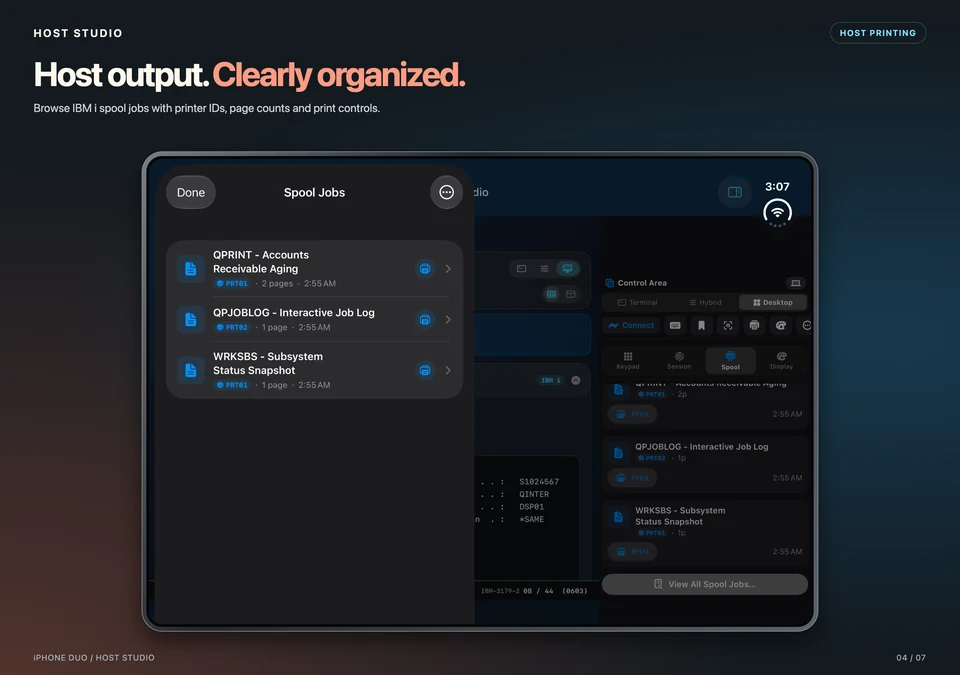Click the partially visible more icon next to palette
The width and height of the screenshot is (960, 675).
tap(806, 325)
